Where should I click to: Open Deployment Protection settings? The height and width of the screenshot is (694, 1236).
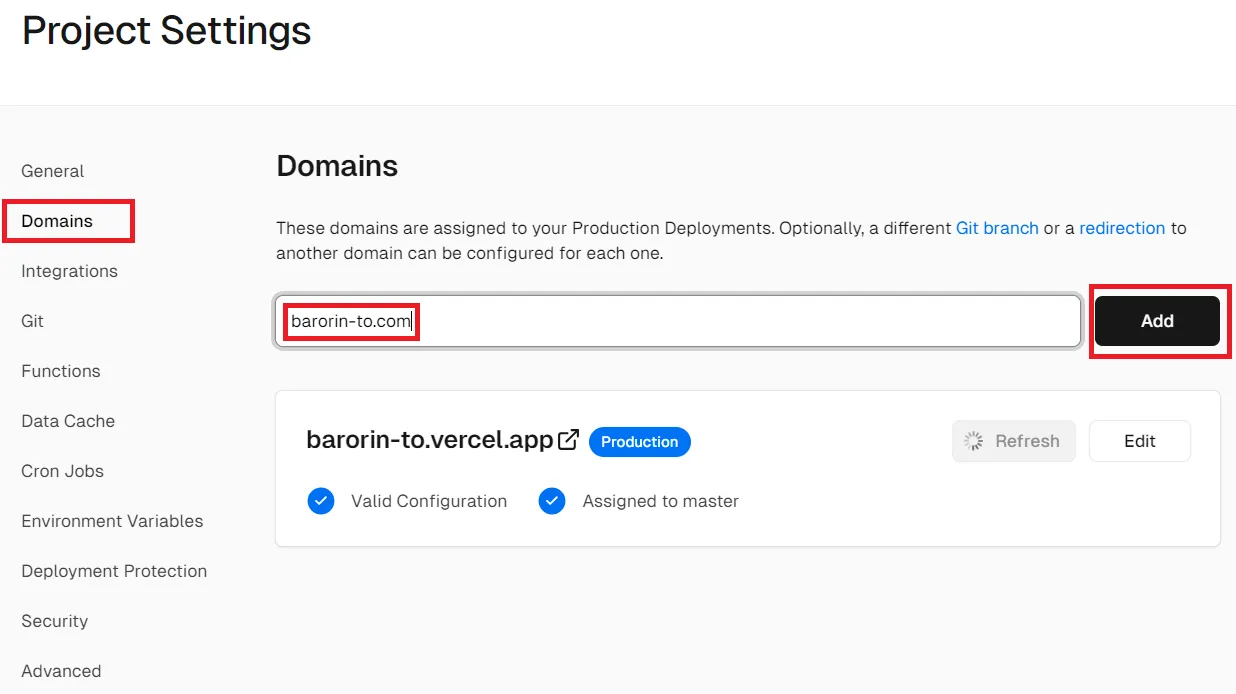[113, 571]
